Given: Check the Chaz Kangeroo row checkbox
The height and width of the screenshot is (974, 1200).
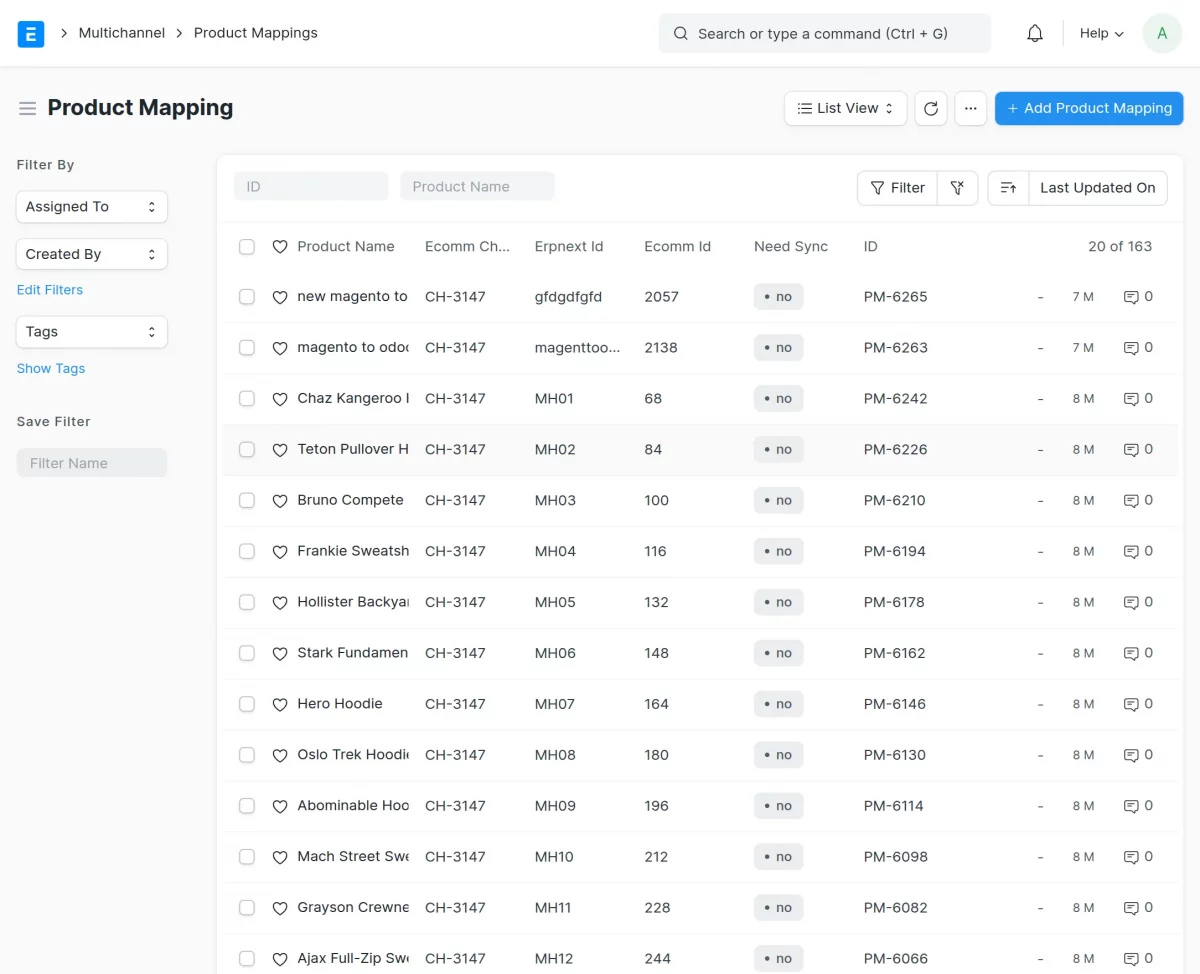Looking at the screenshot, I should (x=247, y=399).
